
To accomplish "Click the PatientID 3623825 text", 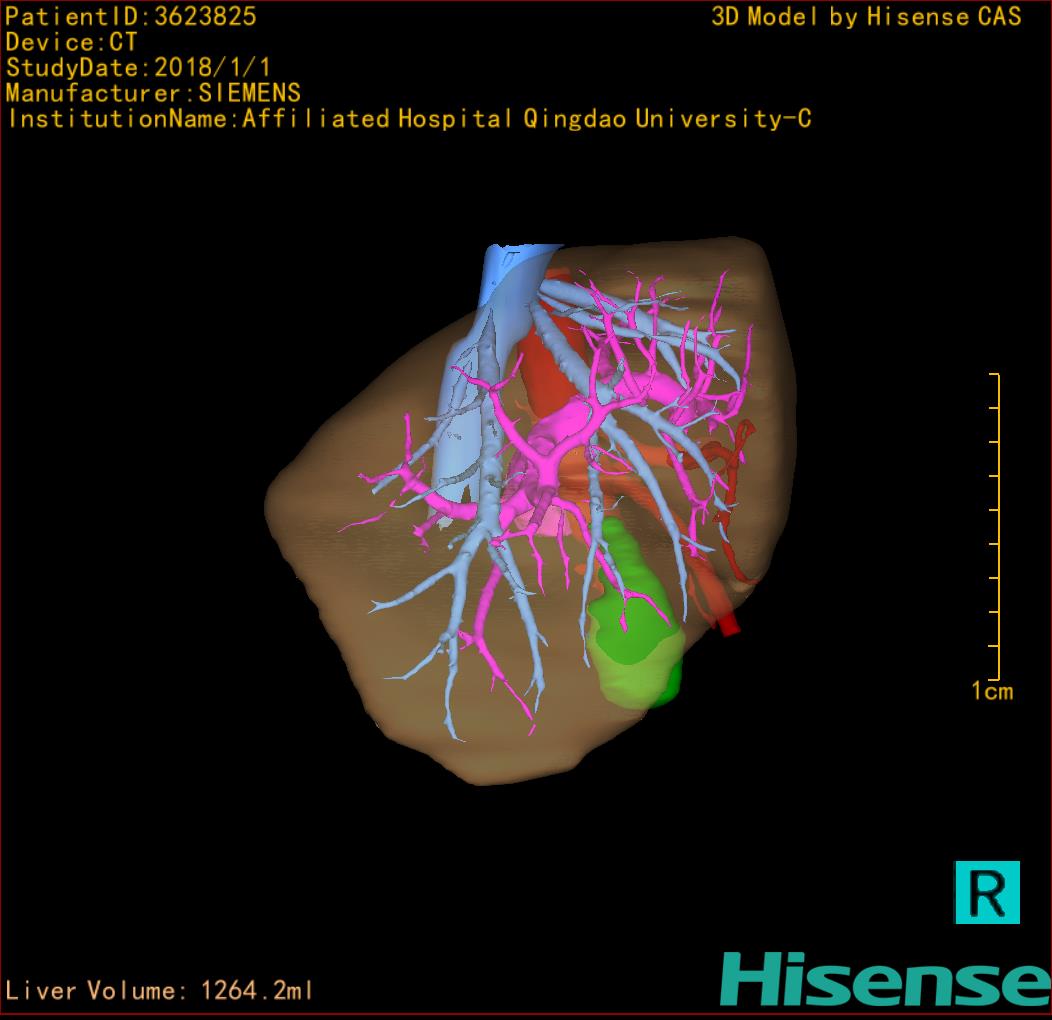I will click(x=131, y=16).
